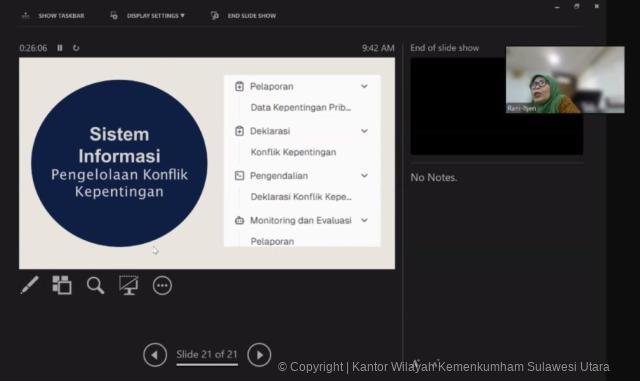Select Pelaporan under Monitoring dan Evaluasi

point(272,241)
